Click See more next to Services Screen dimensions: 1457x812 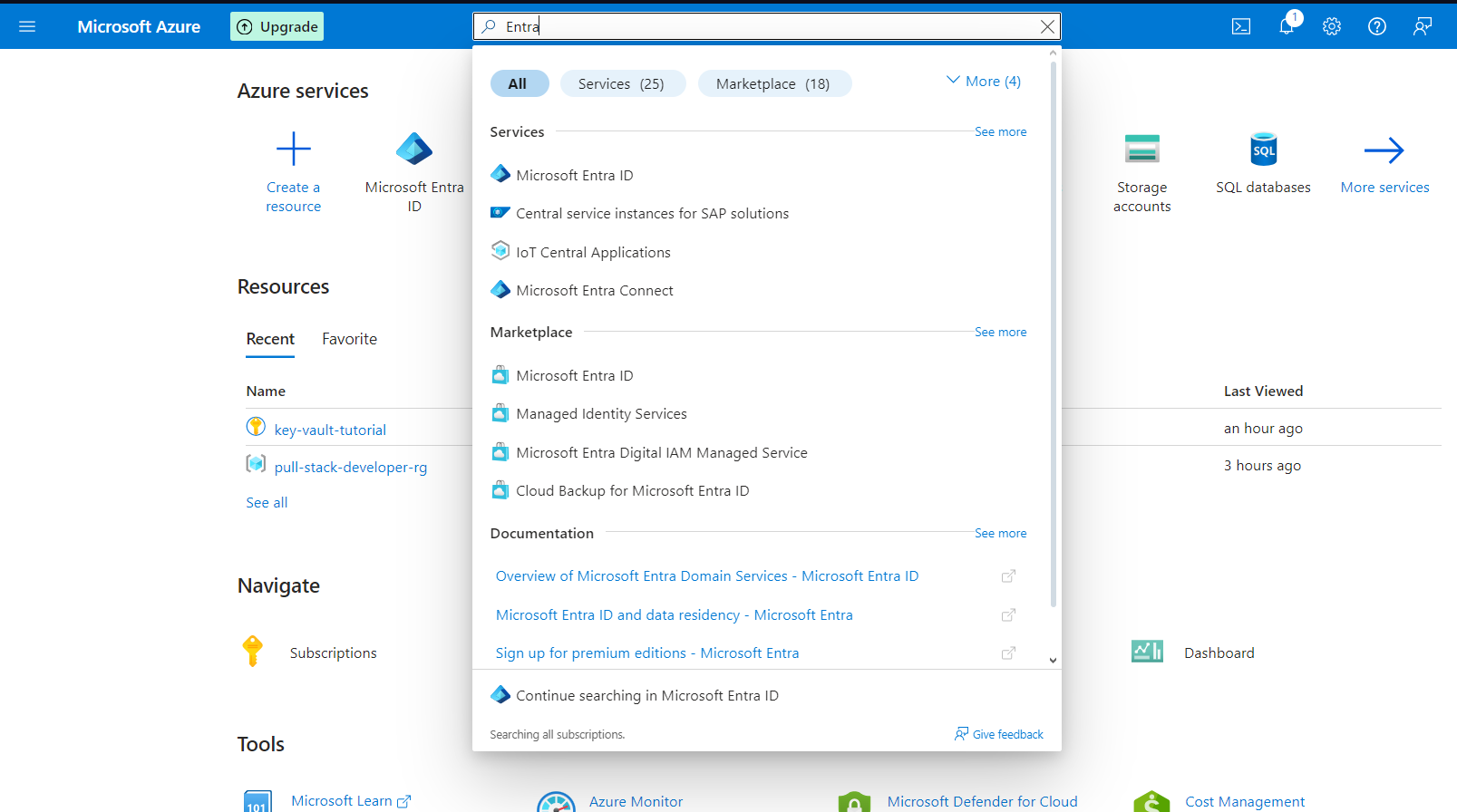click(x=1000, y=131)
